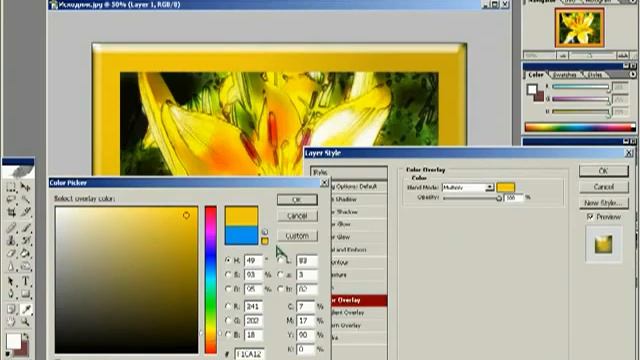Select the Zoom tool
This screenshot has width=640, height=360.
[x=25, y=322]
